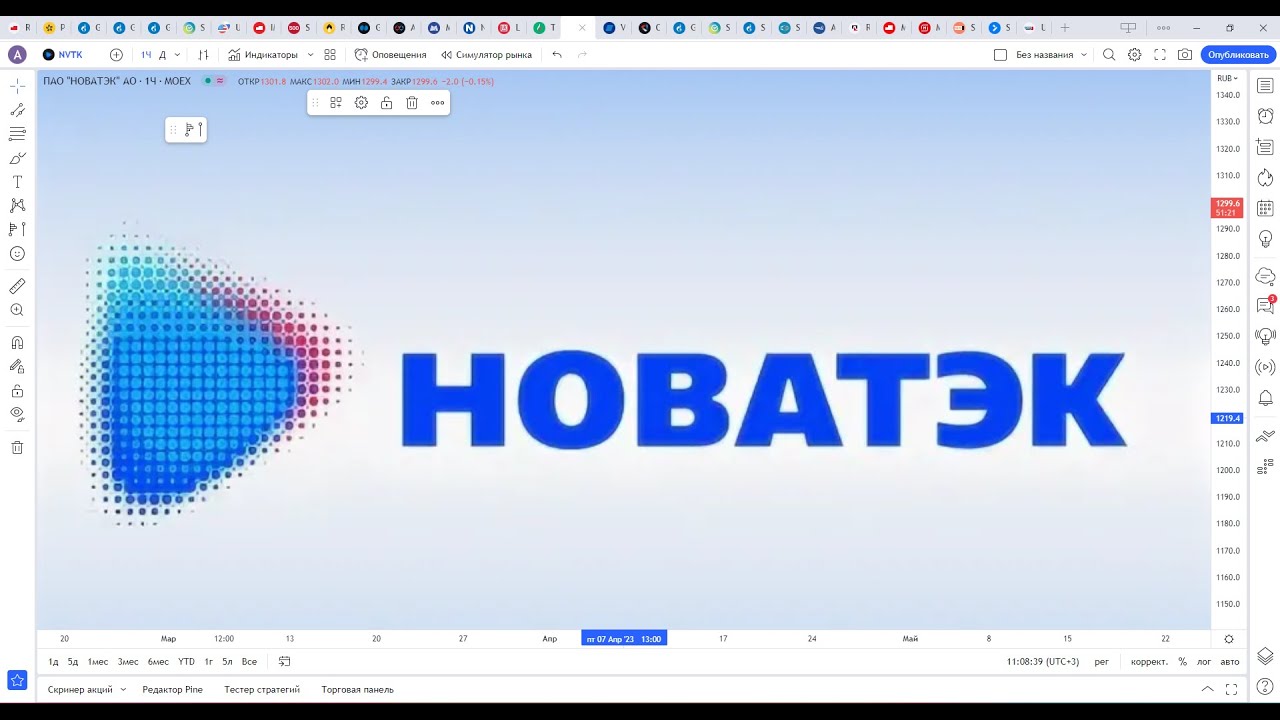The image size is (1280, 720).
Task: Open the RUB currency dropdown
Action: pyautogui.click(x=1227, y=78)
